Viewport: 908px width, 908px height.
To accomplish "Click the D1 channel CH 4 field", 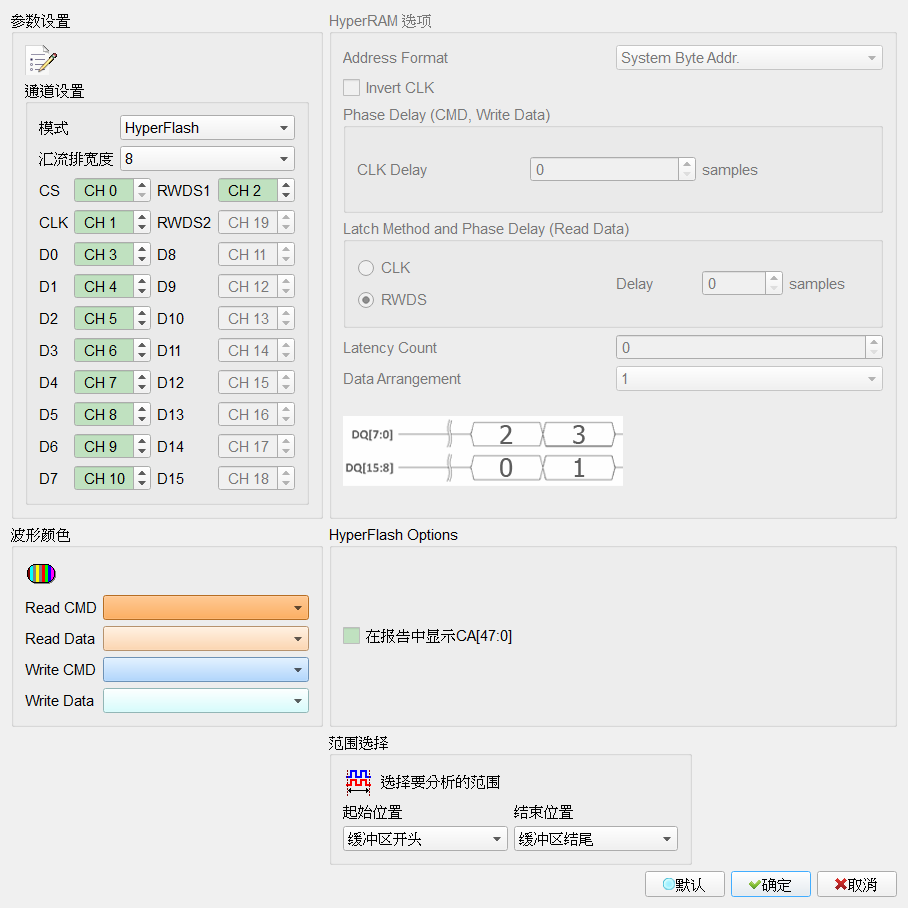I will coord(104,286).
